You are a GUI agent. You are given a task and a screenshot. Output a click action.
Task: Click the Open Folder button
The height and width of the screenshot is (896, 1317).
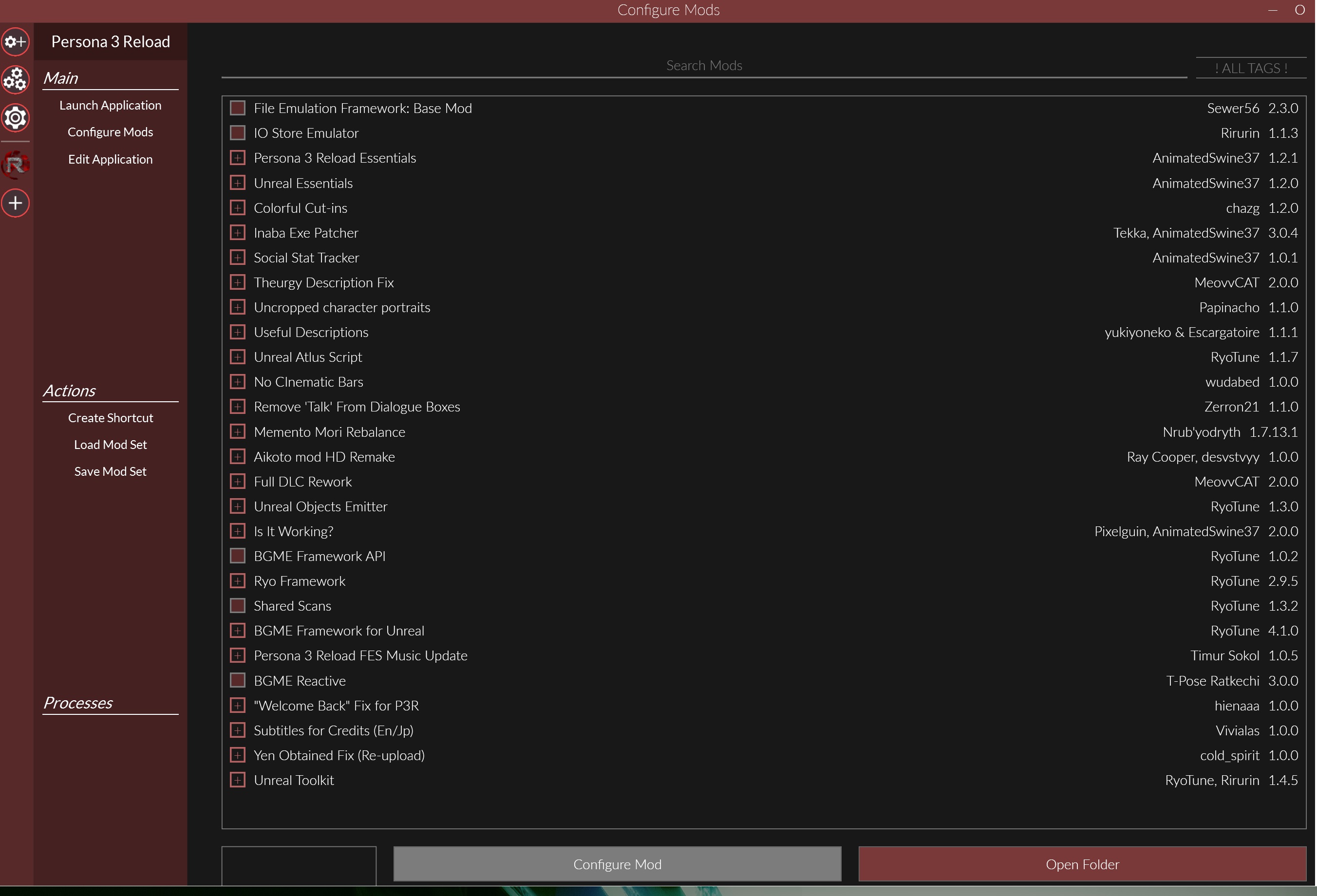click(x=1082, y=864)
